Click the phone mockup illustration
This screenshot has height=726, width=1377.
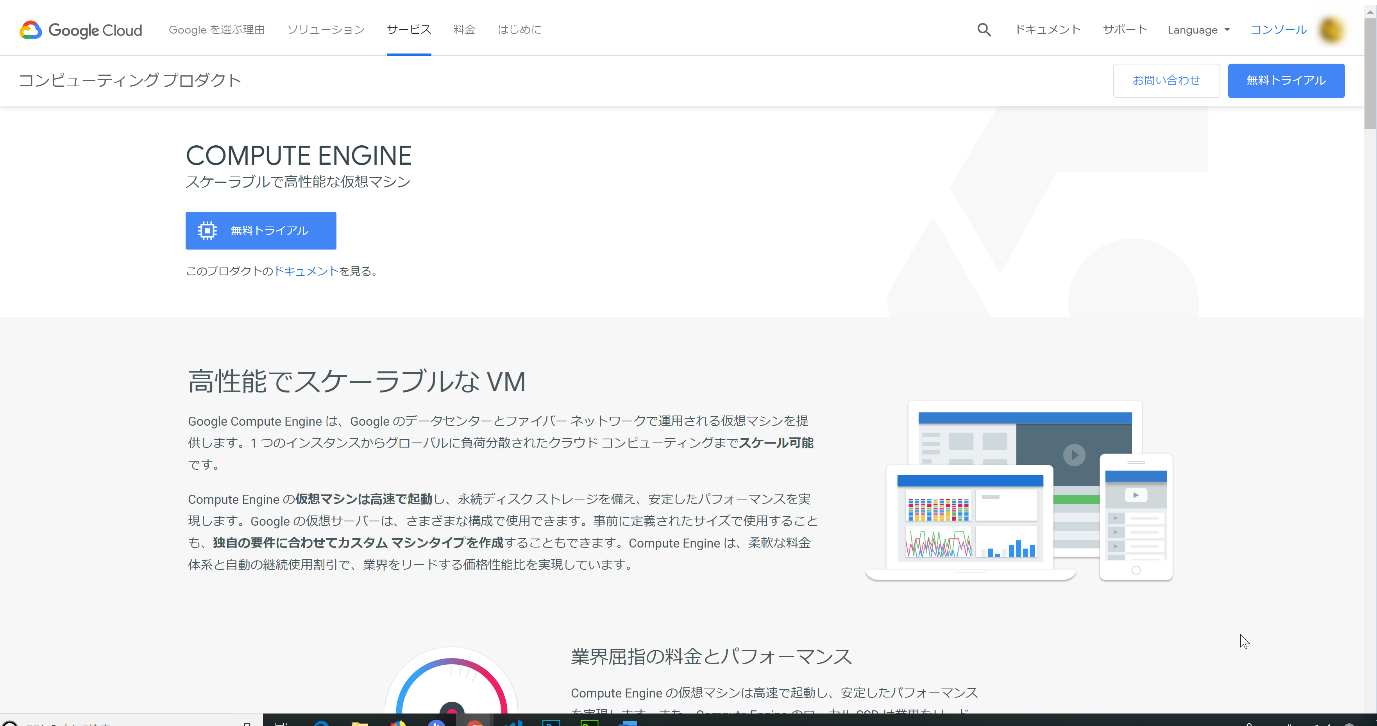point(1136,517)
